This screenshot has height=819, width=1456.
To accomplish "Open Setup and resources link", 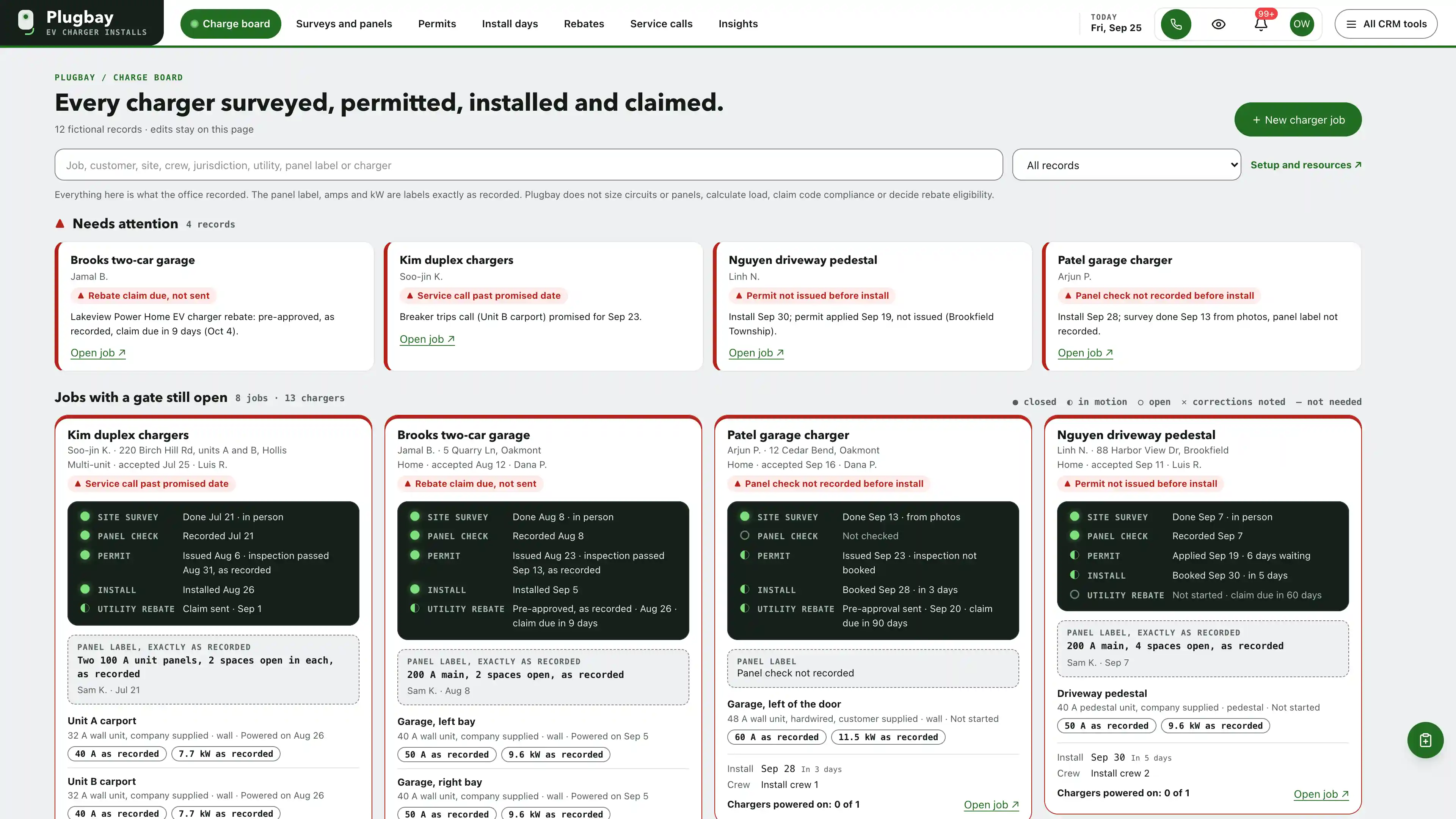I will click(x=1305, y=165).
